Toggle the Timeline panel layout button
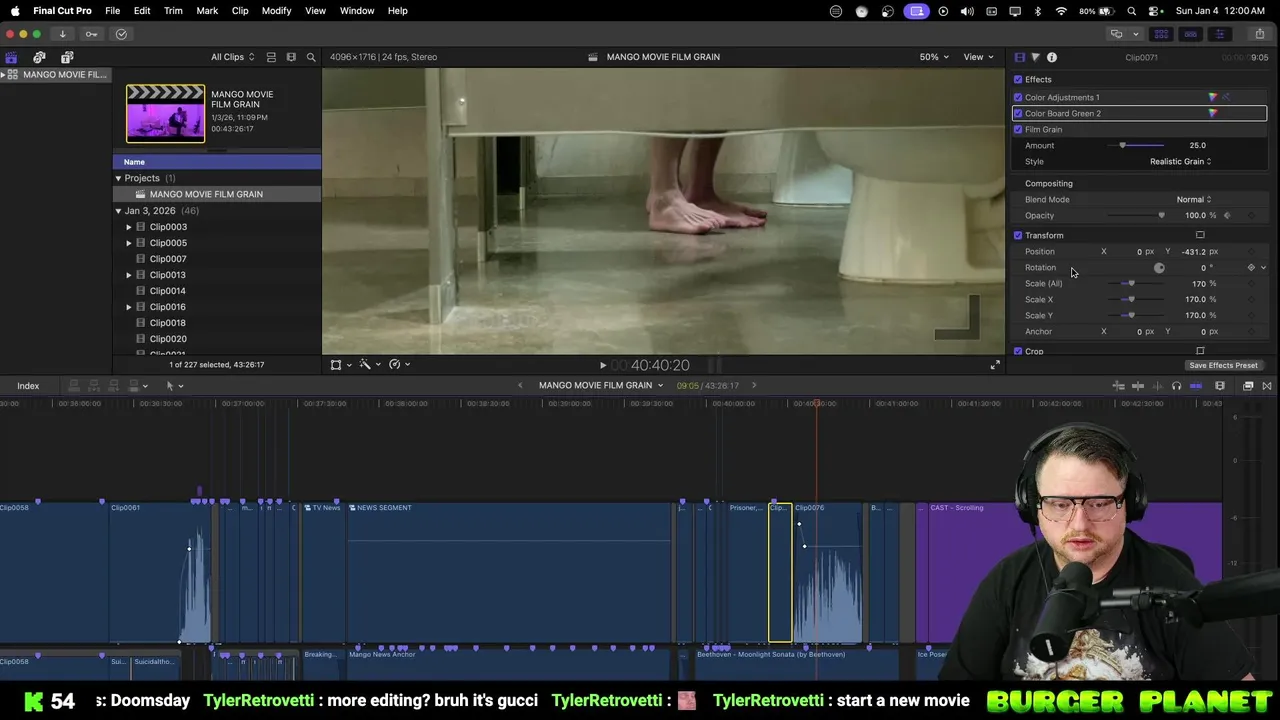This screenshot has height=720, width=1280. pyautogui.click(x=1190, y=34)
